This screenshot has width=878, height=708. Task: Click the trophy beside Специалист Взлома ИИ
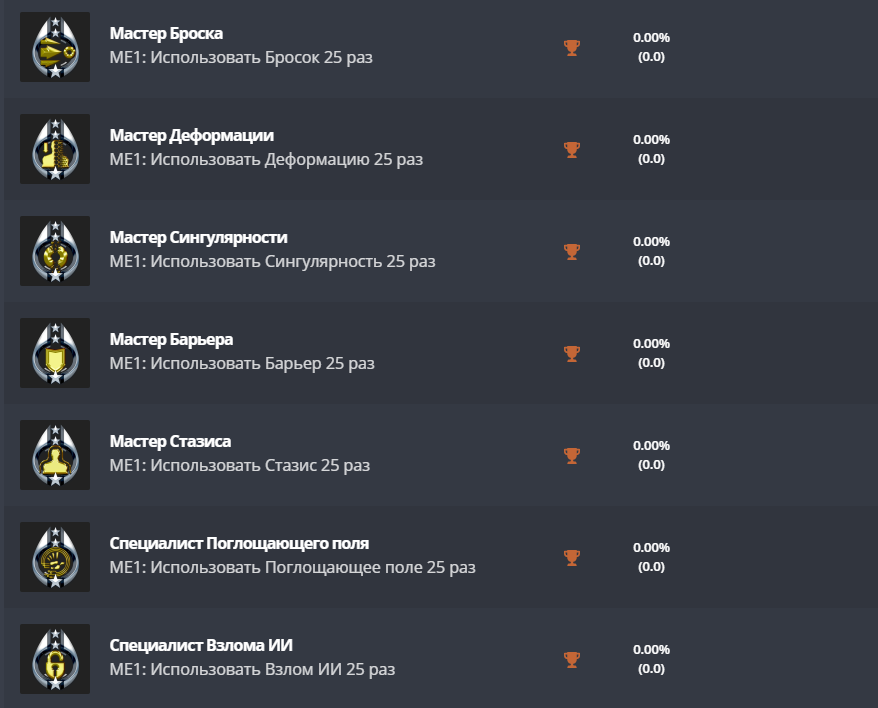[x=572, y=659]
